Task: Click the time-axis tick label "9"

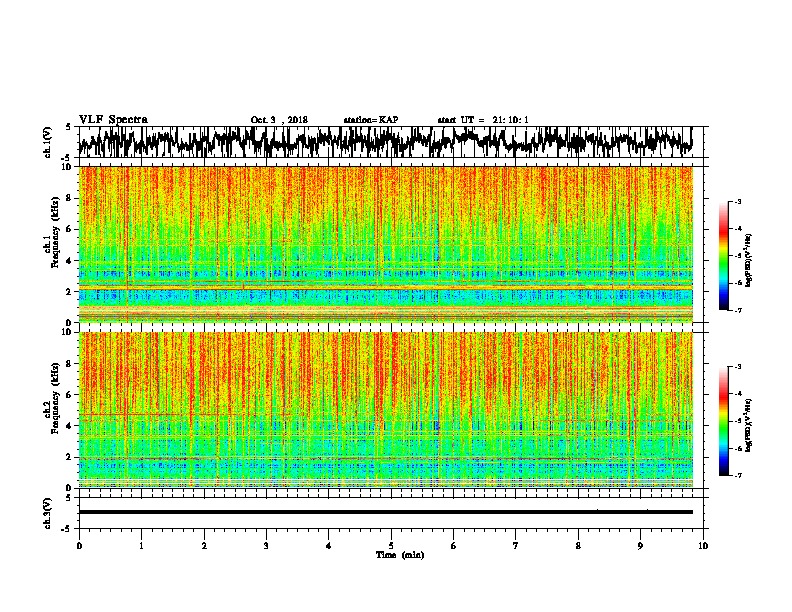Action: click(x=640, y=546)
